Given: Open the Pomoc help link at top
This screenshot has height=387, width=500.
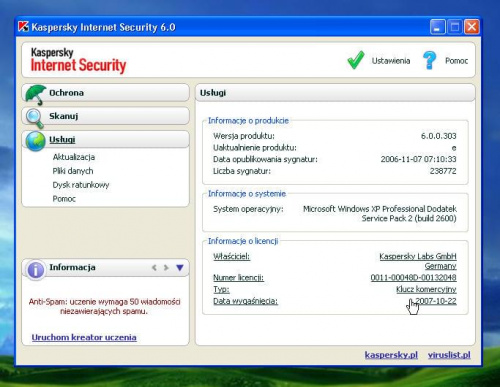Looking at the screenshot, I should coord(456,61).
